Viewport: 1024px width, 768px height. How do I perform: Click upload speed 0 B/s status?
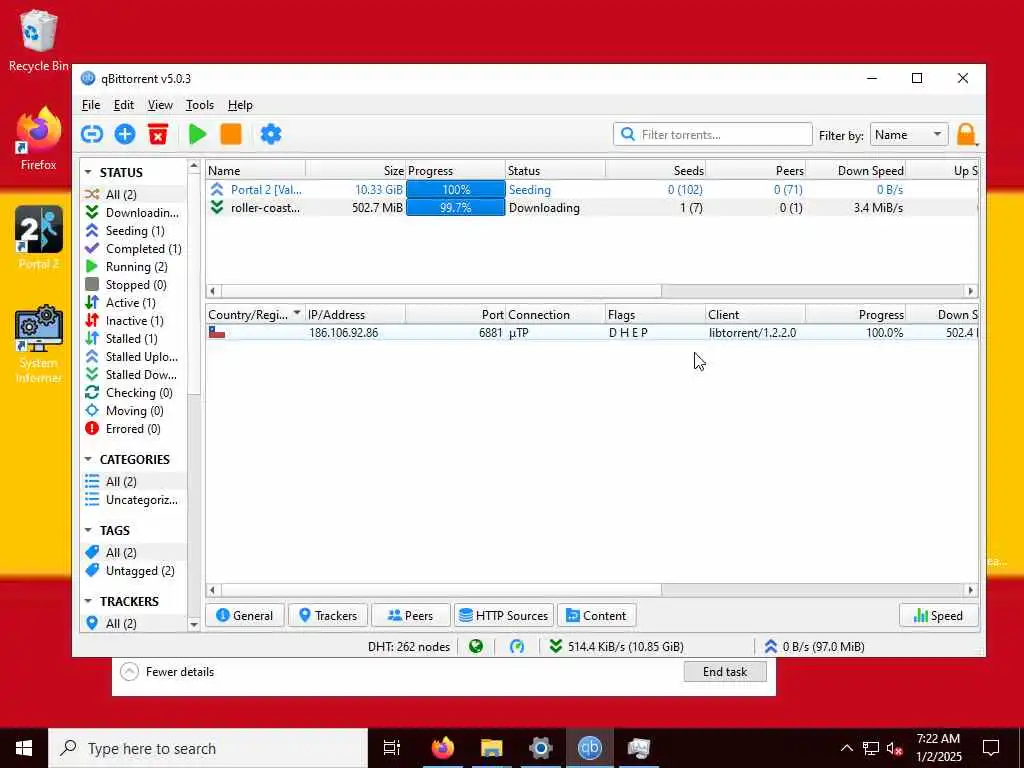[814, 647]
